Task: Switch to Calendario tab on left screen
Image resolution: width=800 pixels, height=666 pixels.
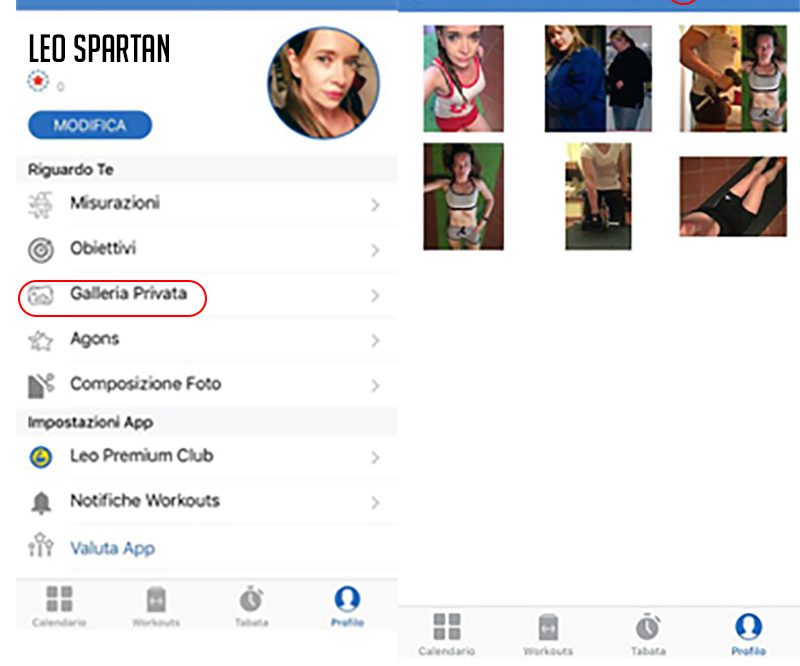Action: tap(59, 606)
